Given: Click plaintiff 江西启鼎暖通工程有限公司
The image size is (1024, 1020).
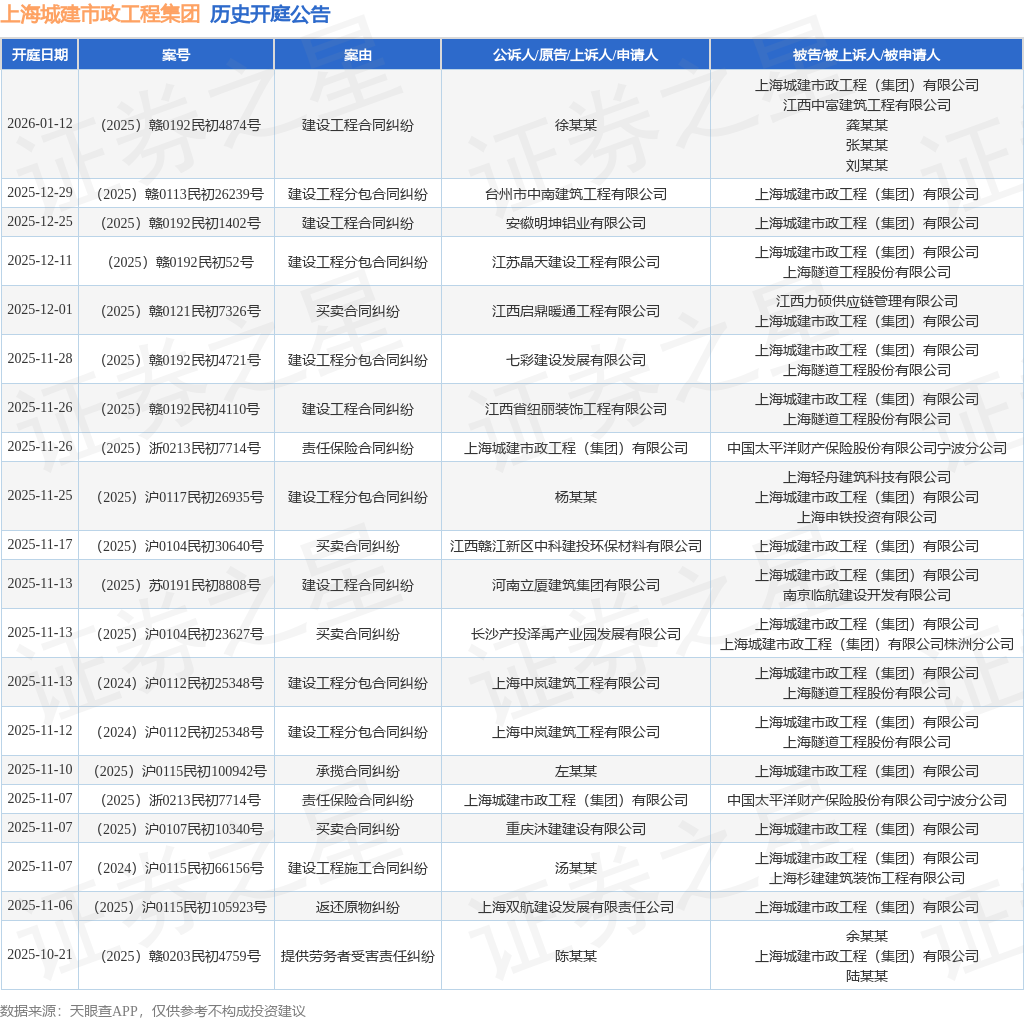Looking at the screenshot, I should (575, 311).
